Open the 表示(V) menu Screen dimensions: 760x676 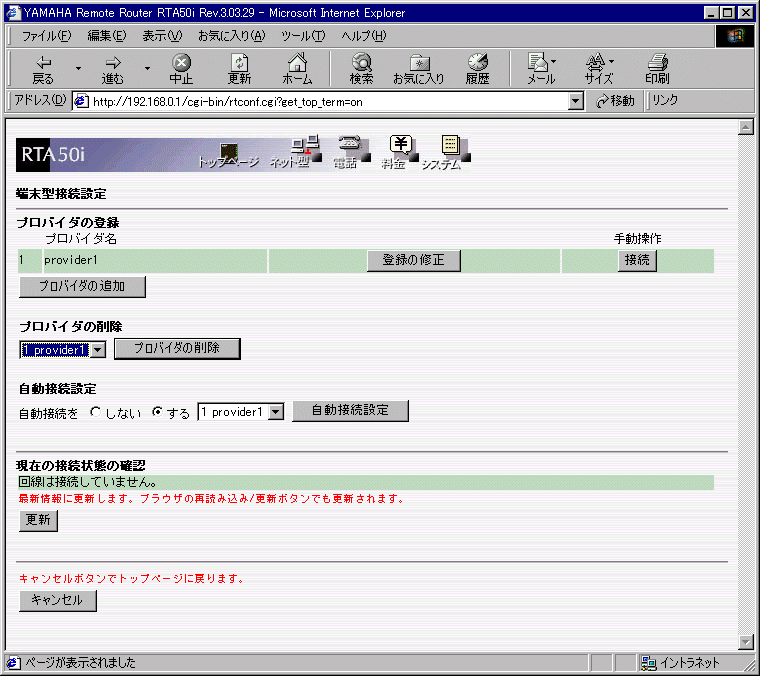pyautogui.click(x=162, y=36)
